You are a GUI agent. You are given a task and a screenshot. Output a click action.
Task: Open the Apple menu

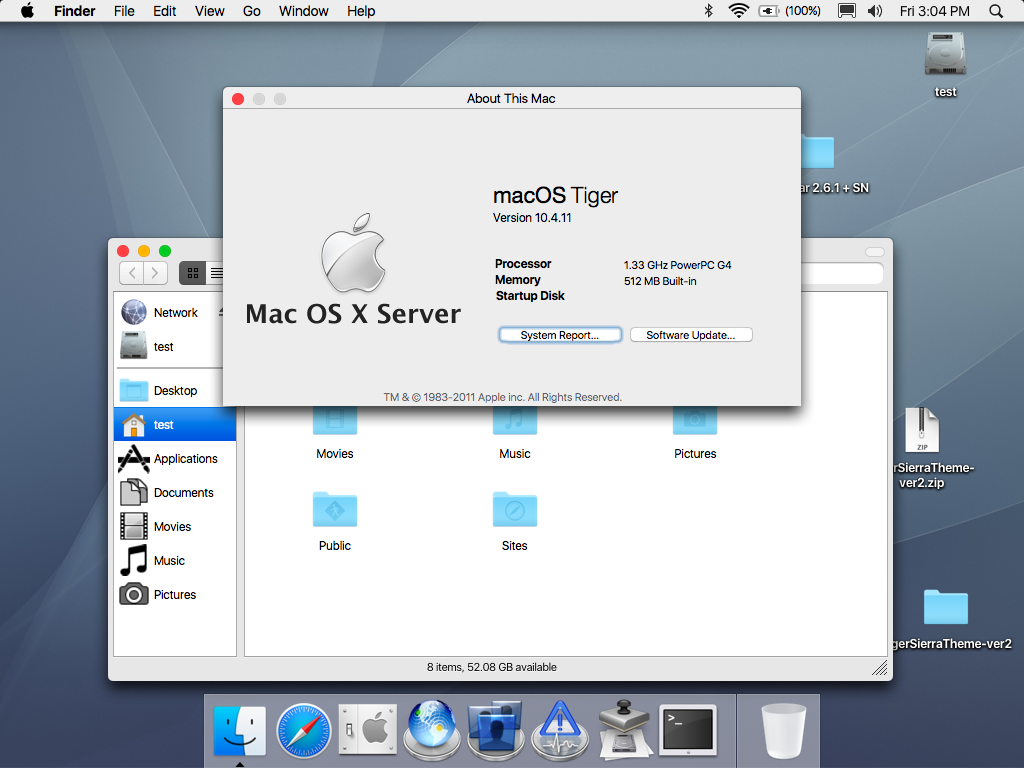tap(27, 11)
